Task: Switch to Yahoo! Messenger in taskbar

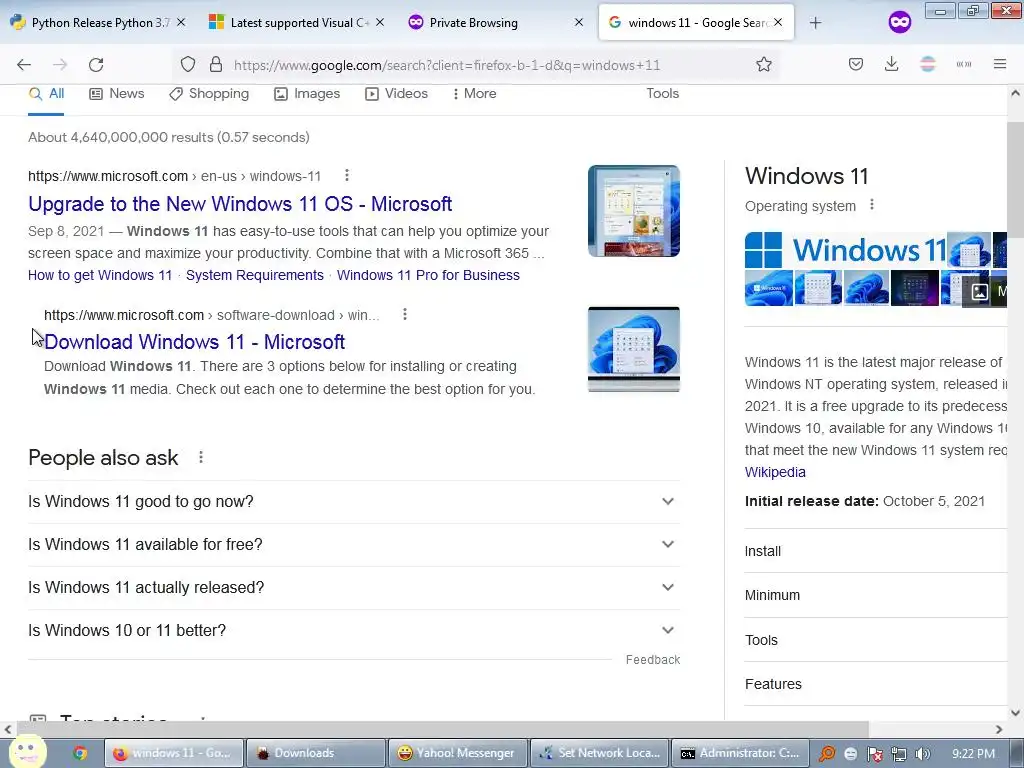Action: click(456, 753)
